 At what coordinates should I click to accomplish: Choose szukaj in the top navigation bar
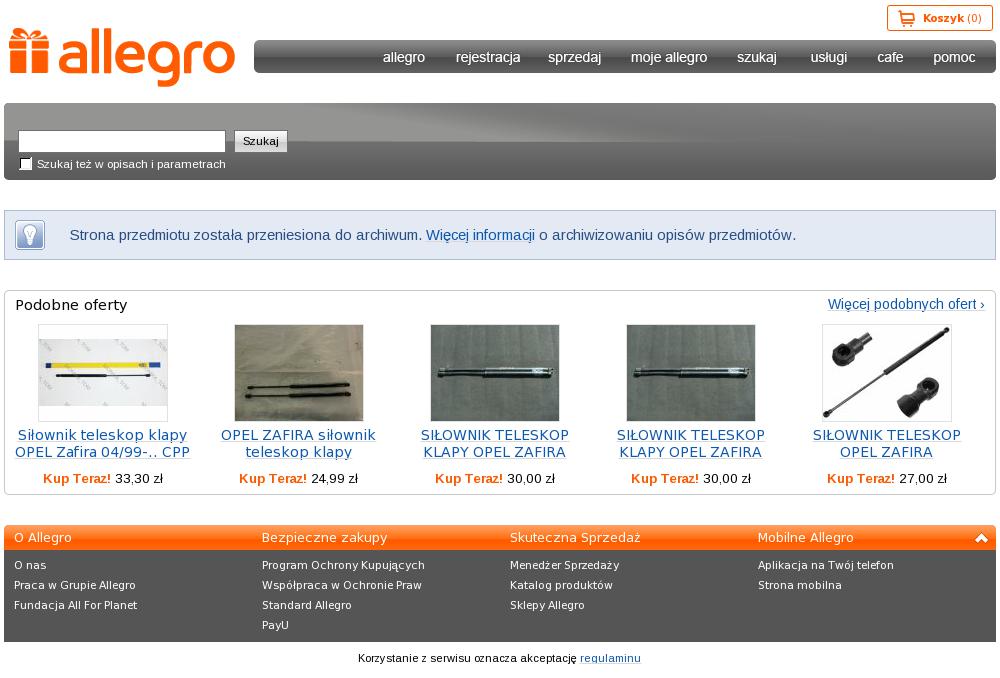coord(757,57)
